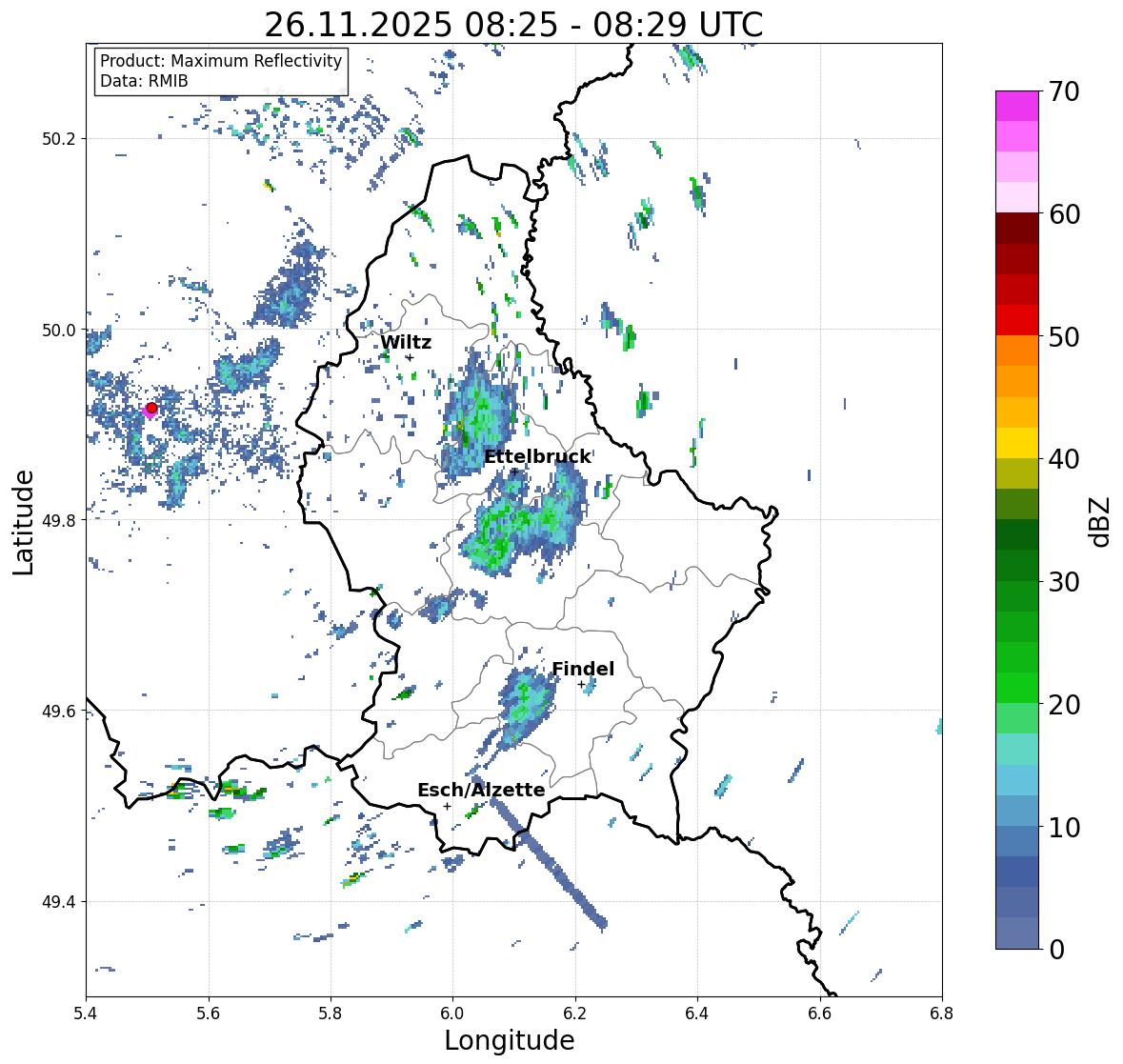This screenshot has height=1064, width=1123.
Task: Click the '60' colorbar tick label
Action: click(1064, 214)
